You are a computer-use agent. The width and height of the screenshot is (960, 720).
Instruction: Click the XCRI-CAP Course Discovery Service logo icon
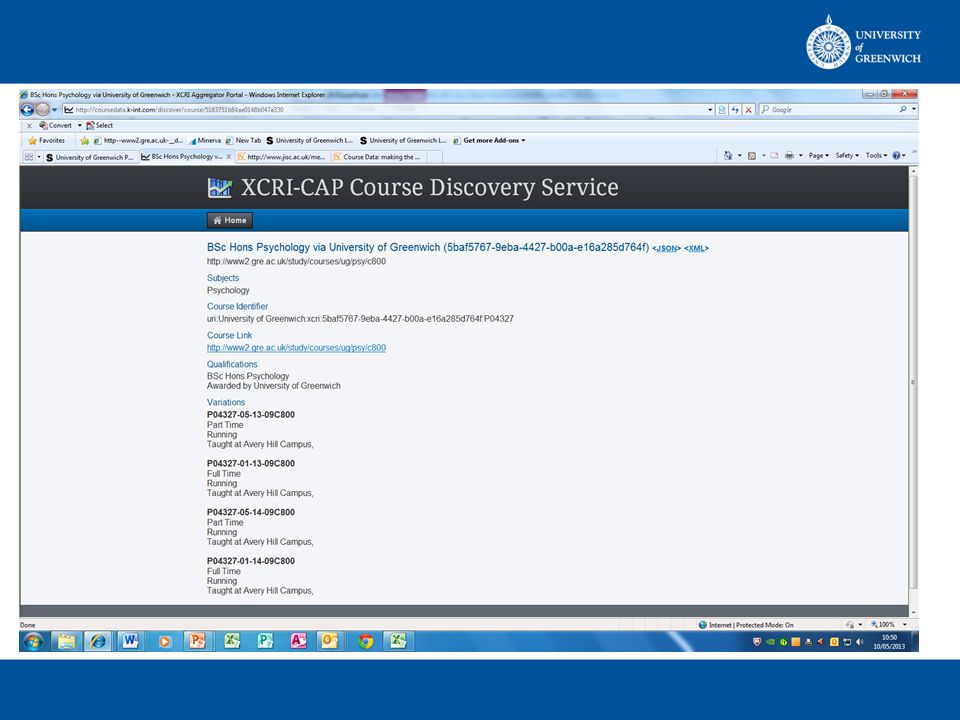220,188
